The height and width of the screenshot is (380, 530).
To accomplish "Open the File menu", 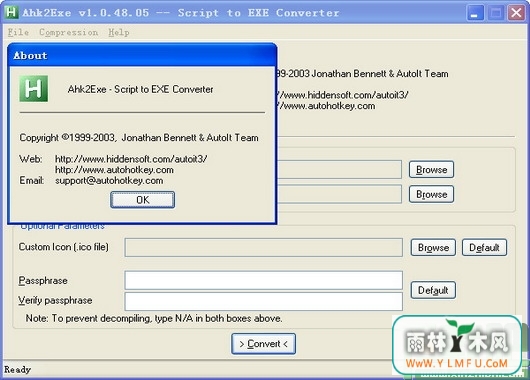I will click(18, 32).
